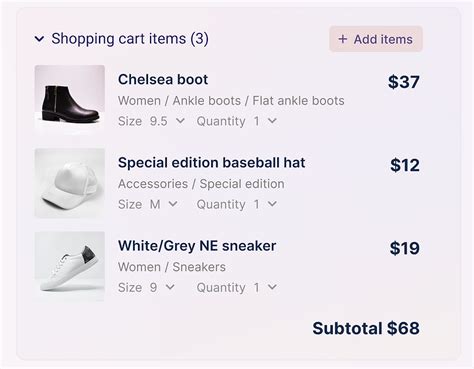This screenshot has height=369, width=474.
Task: Click the plus icon in Add items
Action: click(x=342, y=39)
